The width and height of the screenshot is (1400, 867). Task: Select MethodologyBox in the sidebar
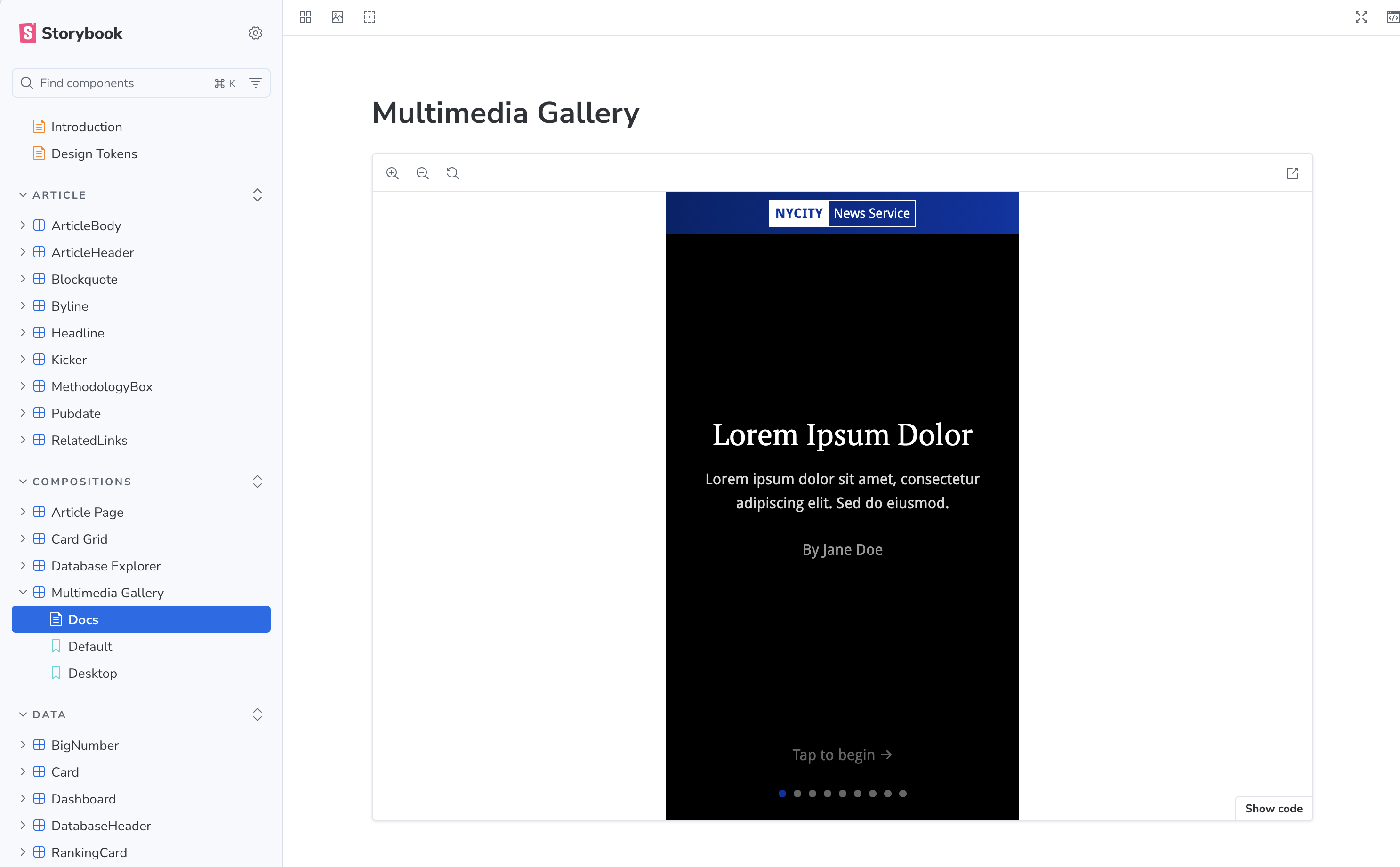coord(102,386)
